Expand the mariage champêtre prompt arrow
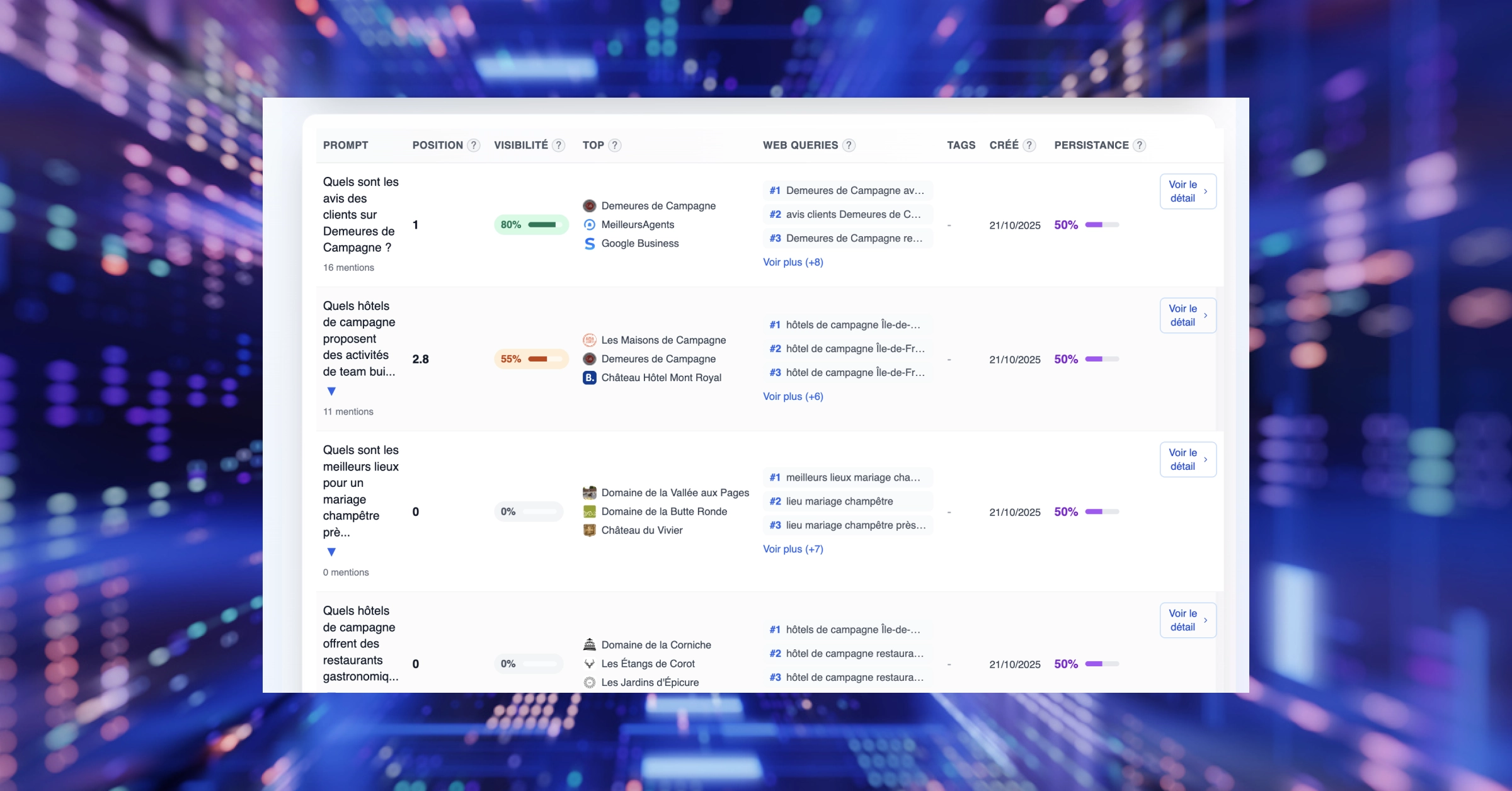 [331, 552]
